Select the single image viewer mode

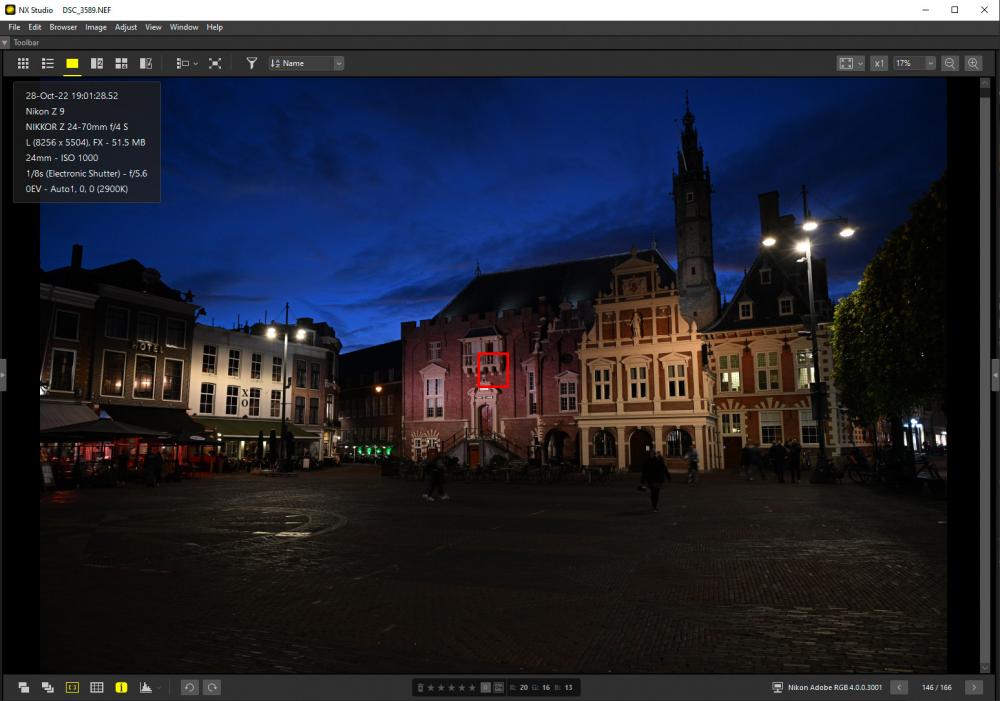(x=72, y=63)
